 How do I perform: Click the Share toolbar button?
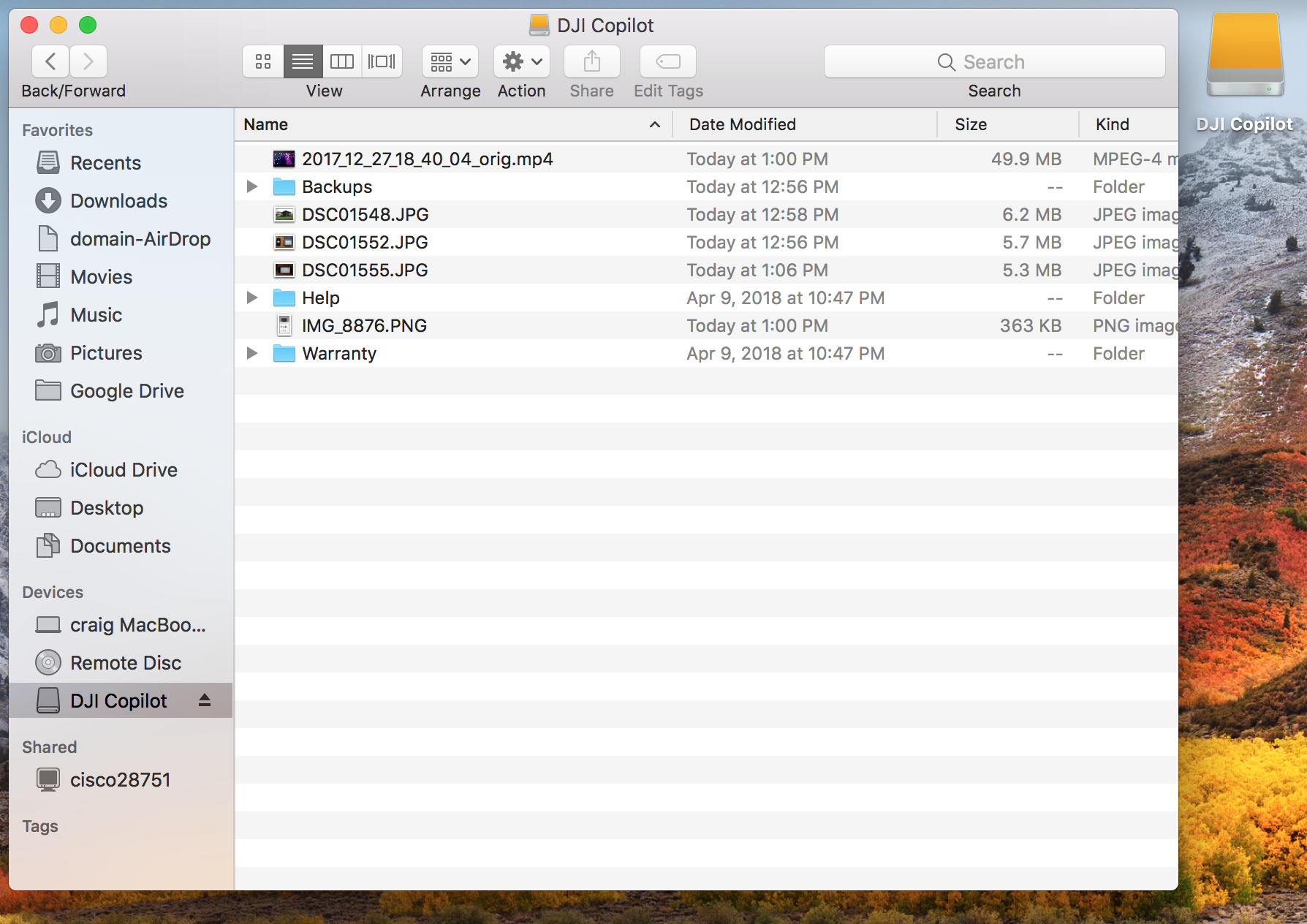pyautogui.click(x=592, y=61)
